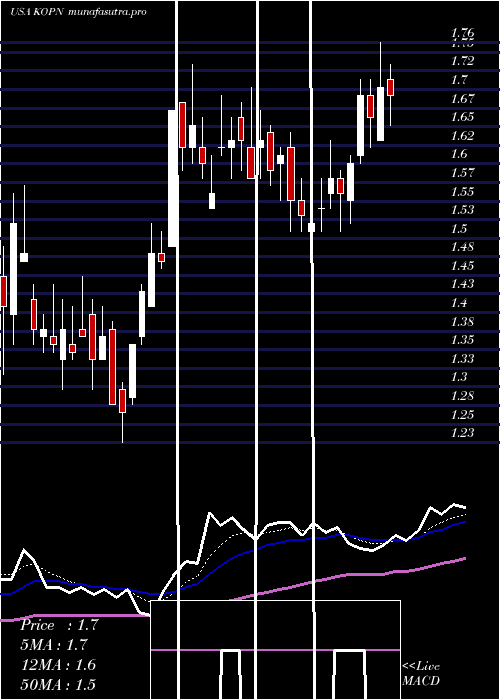The width and height of the screenshot is (500, 700).
Task: Click the '5MA : 1.7' readout
Action: click(x=54, y=645)
